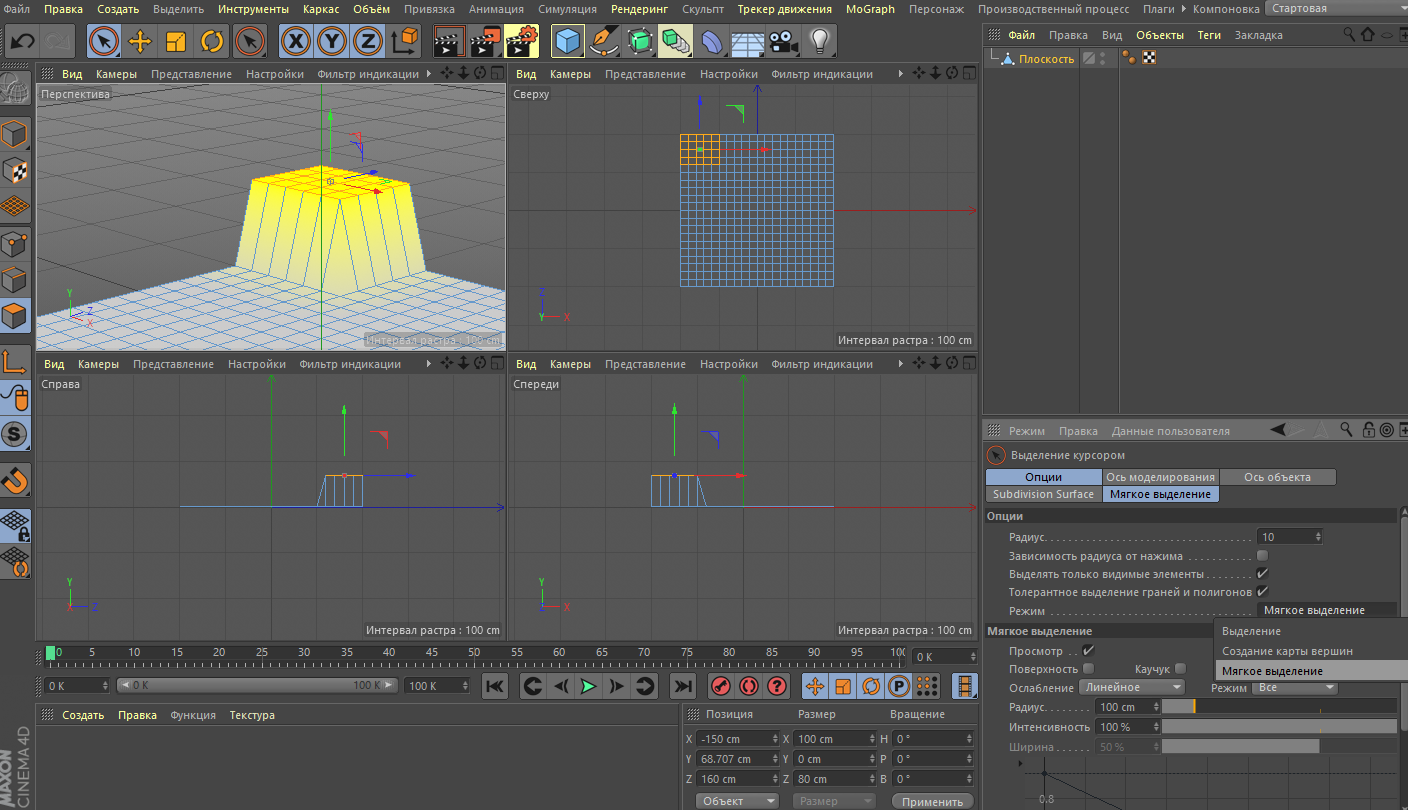Image resolution: width=1408 pixels, height=810 pixels.
Task: Toggle Толерантное выделение граней checkbox
Action: 1262,592
